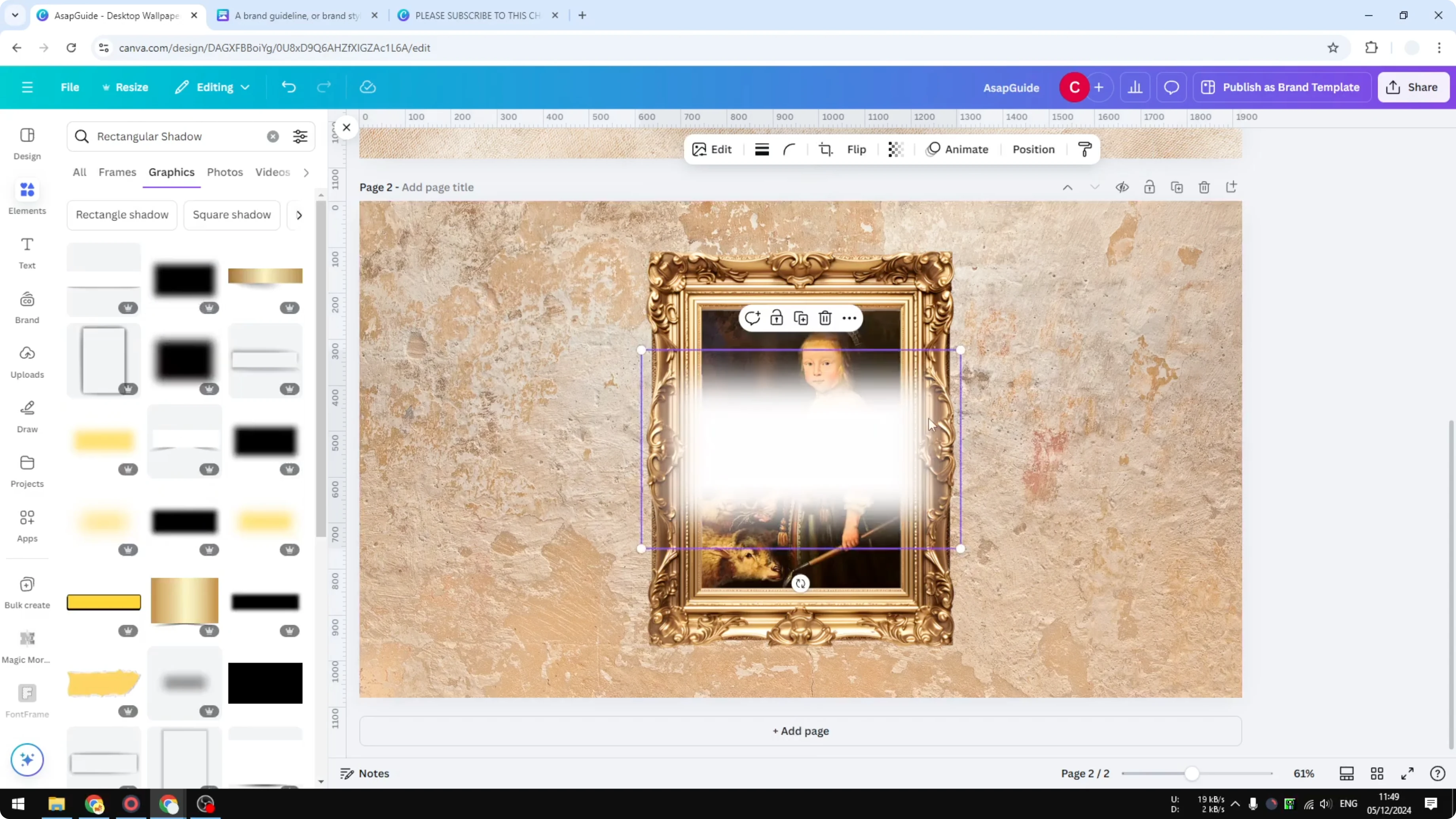This screenshot has width=1456, height=819.
Task: Switch to the Photos tab
Action: [224, 173]
